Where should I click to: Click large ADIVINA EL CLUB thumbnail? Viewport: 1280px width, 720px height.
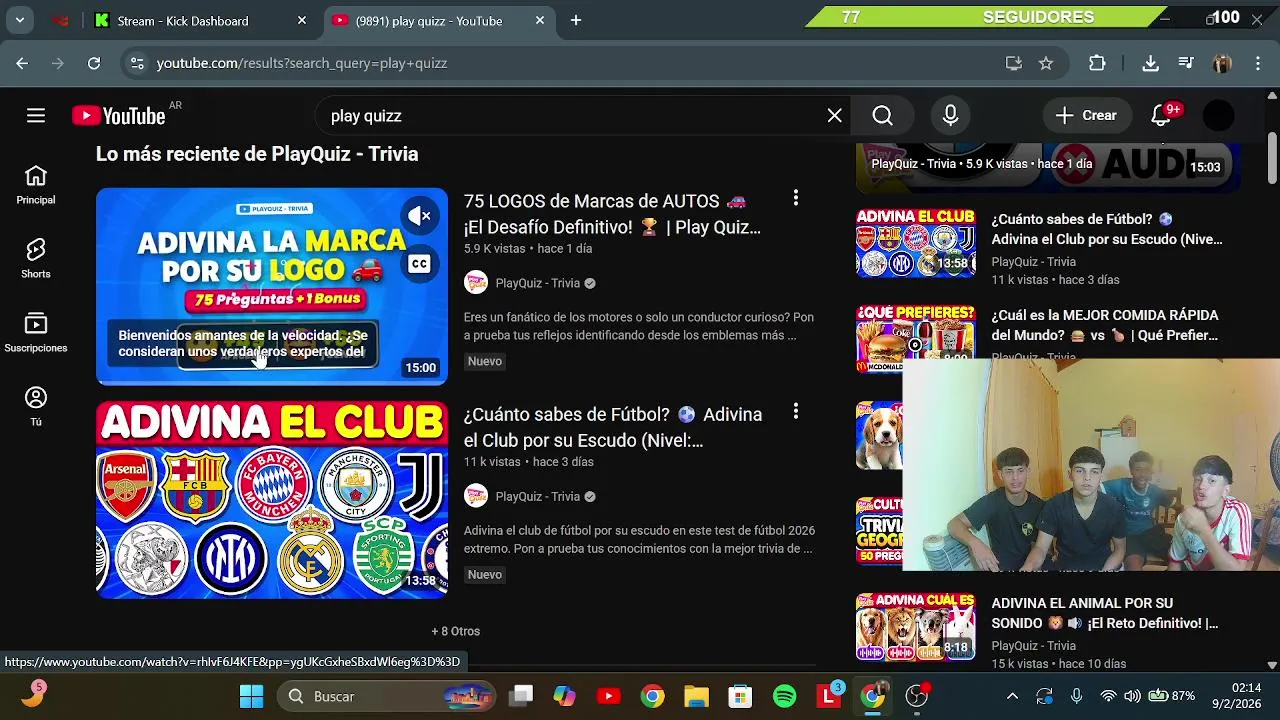272,500
